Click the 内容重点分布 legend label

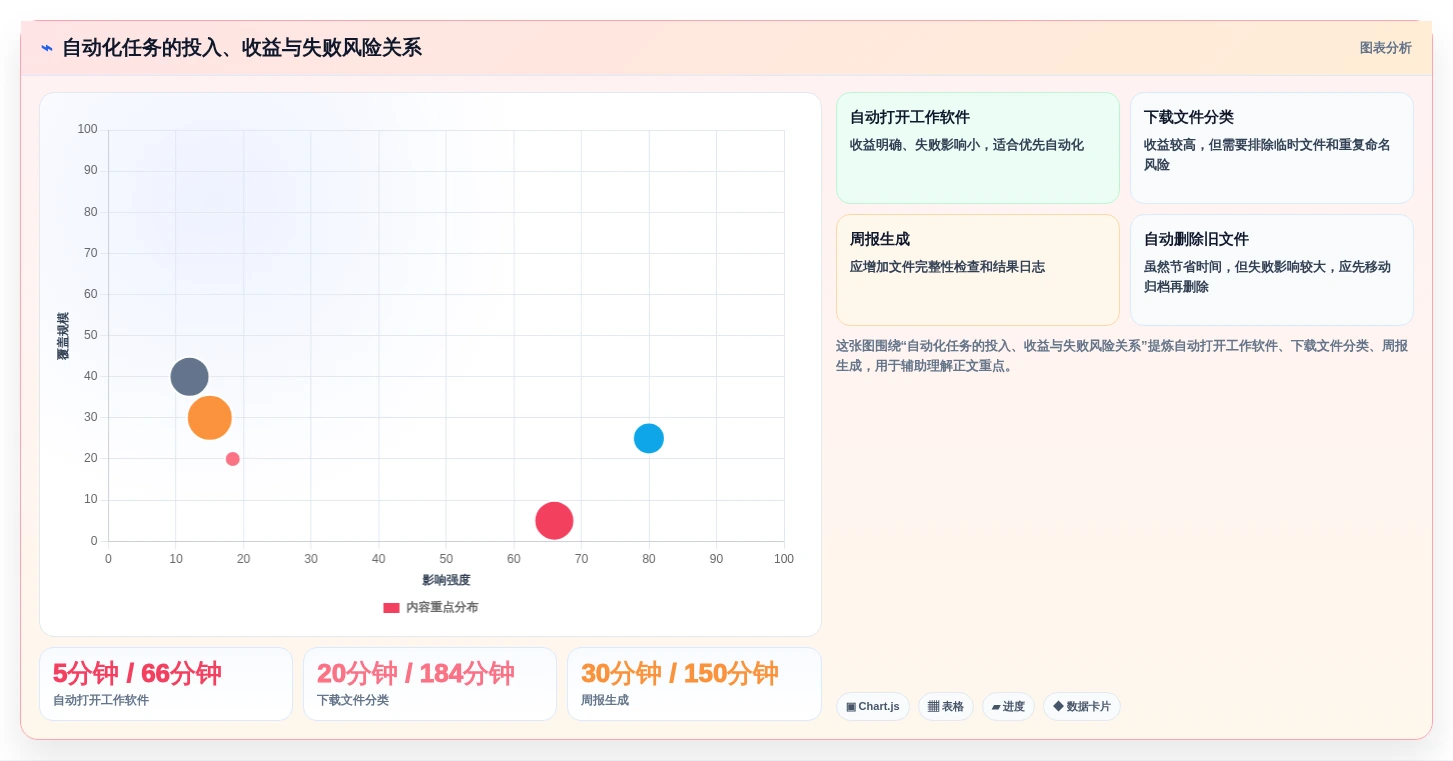[442, 608]
